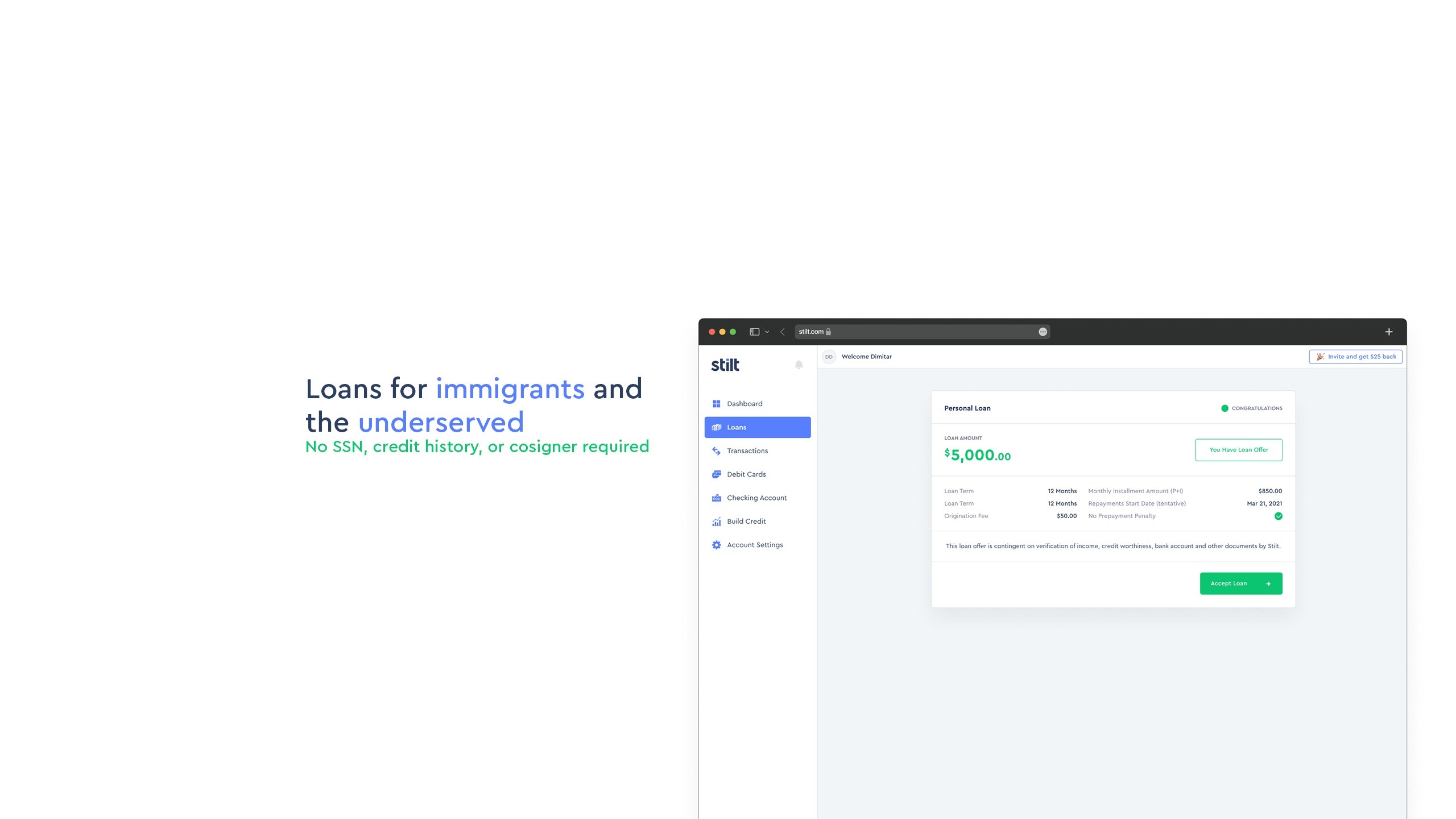Screen dimensions: 1456x819
Task: Go back with browser back arrow
Action: (783, 332)
